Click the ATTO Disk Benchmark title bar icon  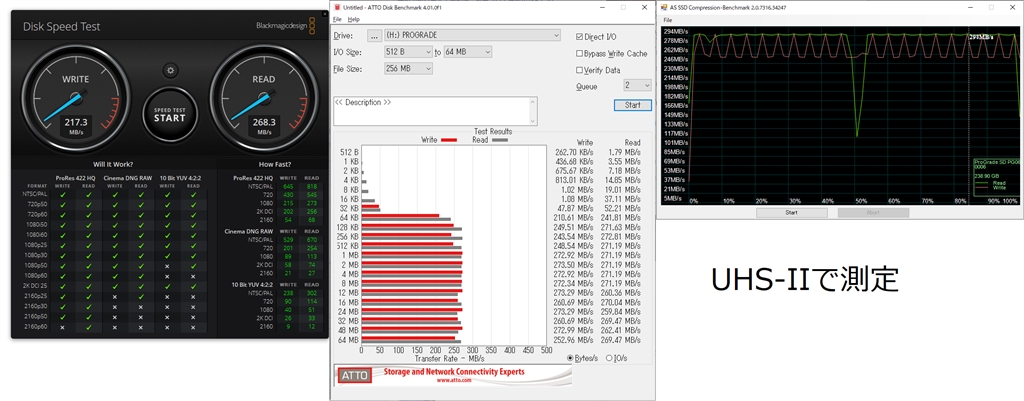pyautogui.click(x=337, y=7)
